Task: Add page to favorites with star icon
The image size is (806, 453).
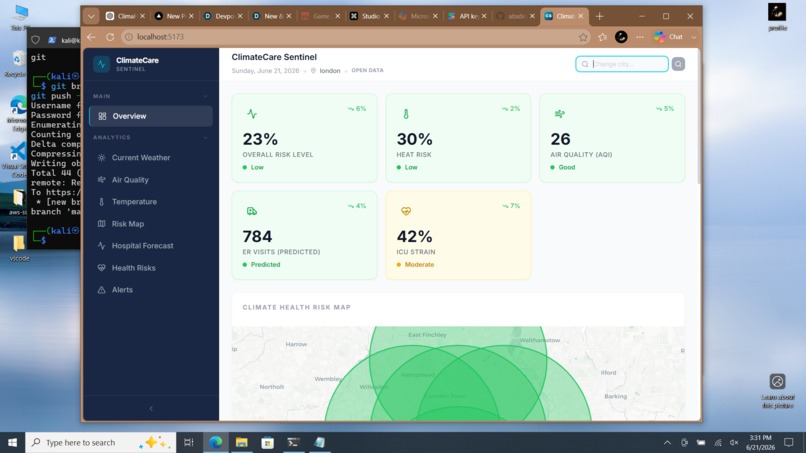Action: point(583,37)
